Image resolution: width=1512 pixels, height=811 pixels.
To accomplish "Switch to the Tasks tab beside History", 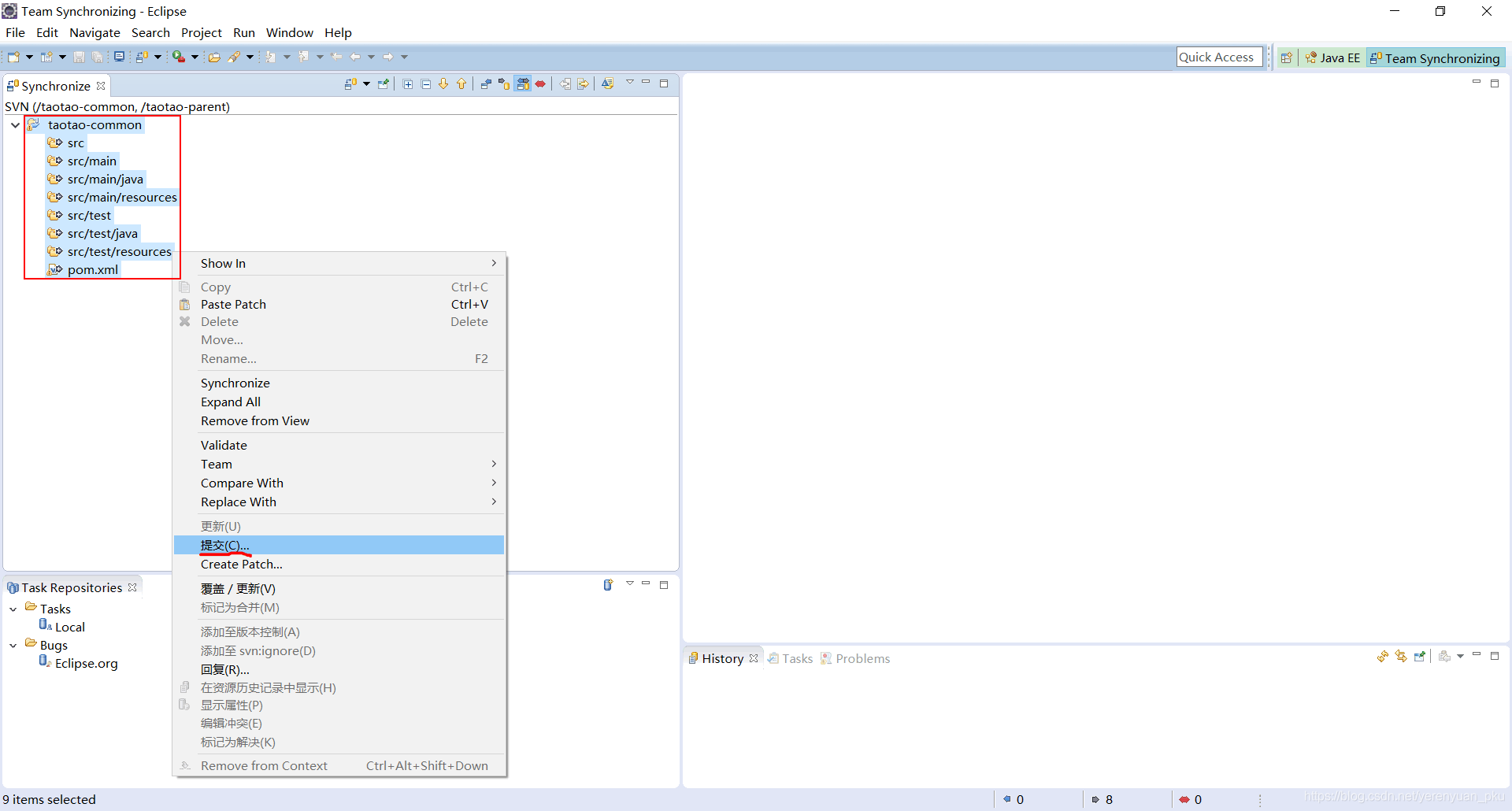I will [x=790, y=659].
